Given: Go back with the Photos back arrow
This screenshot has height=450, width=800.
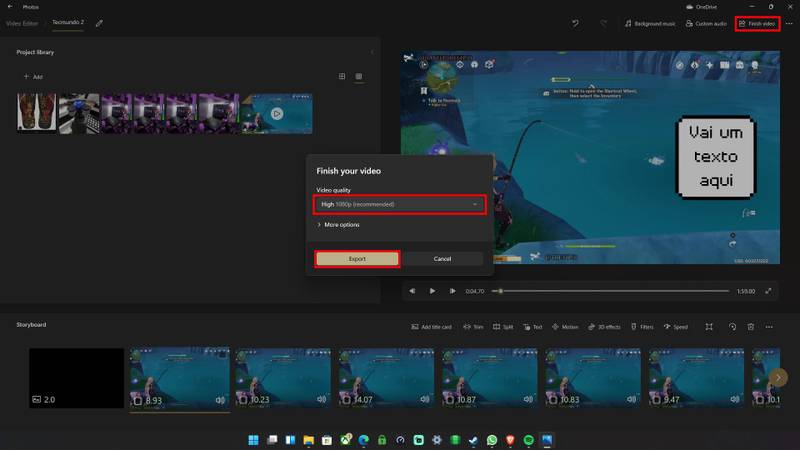Looking at the screenshot, I should (10, 7).
